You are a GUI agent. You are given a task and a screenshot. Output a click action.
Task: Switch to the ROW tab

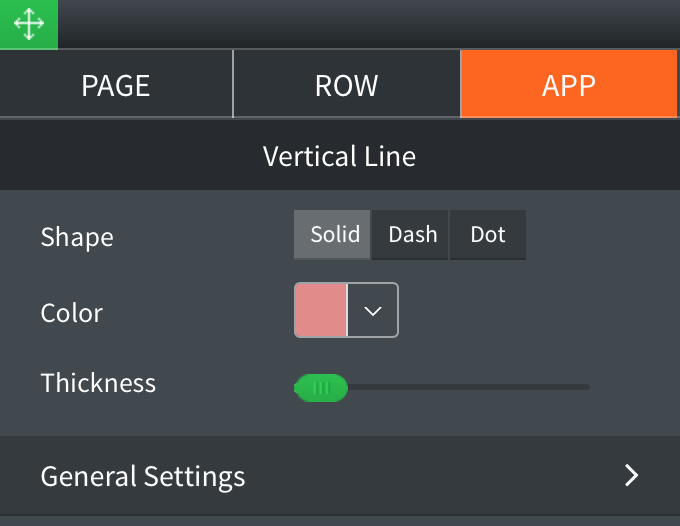tap(346, 85)
